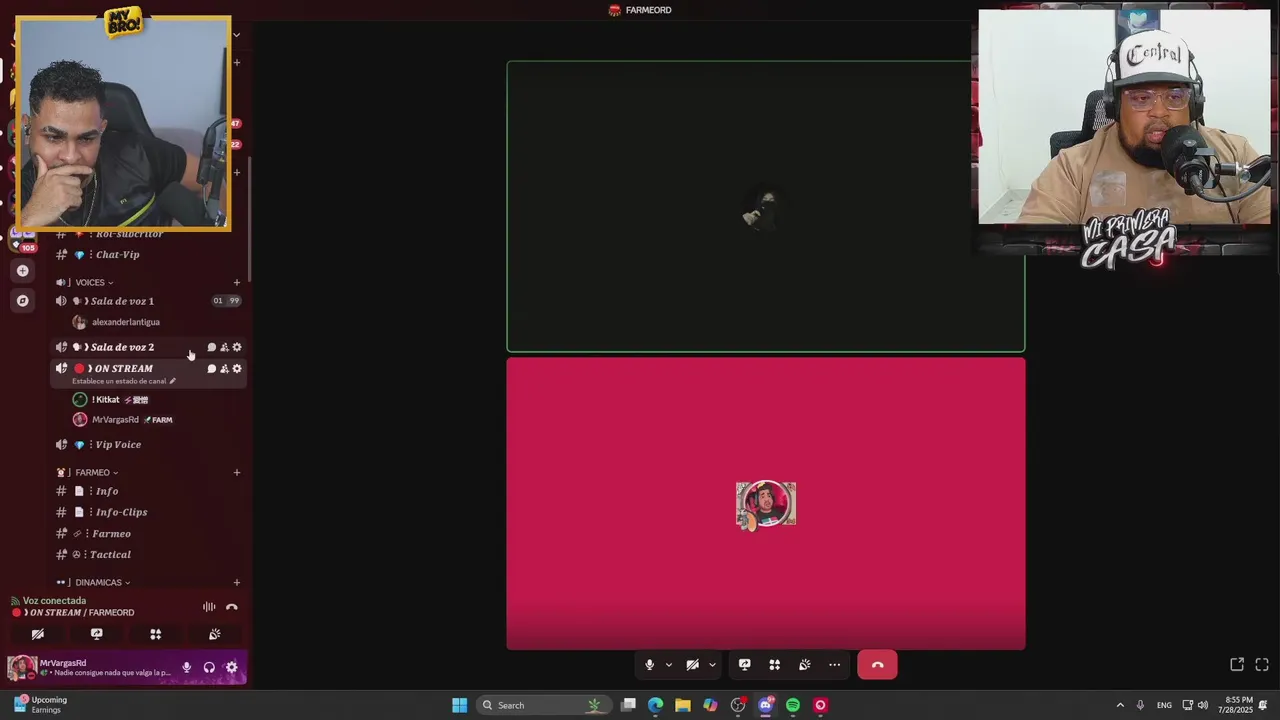The width and height of the screenshot is (1280, 720).
Task: Toggle camera in call controls
Action: point(692,665)
